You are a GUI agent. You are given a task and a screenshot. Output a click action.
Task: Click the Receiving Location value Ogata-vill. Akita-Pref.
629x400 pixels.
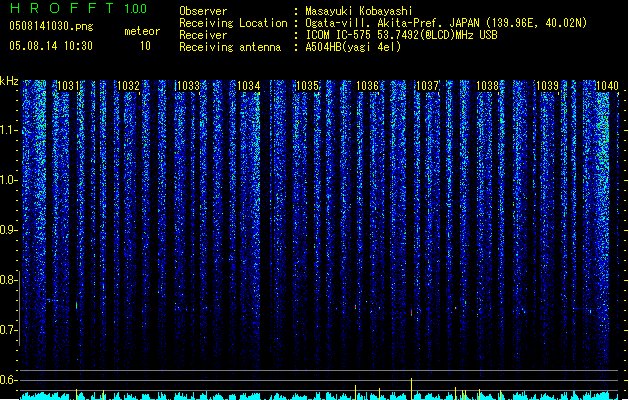(x=375, y=23)
